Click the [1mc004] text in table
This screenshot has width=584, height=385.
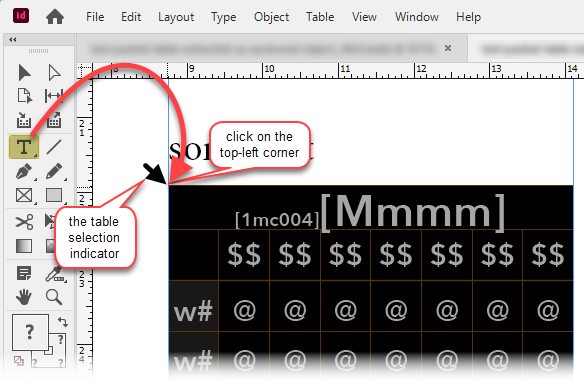pos(277,220)
